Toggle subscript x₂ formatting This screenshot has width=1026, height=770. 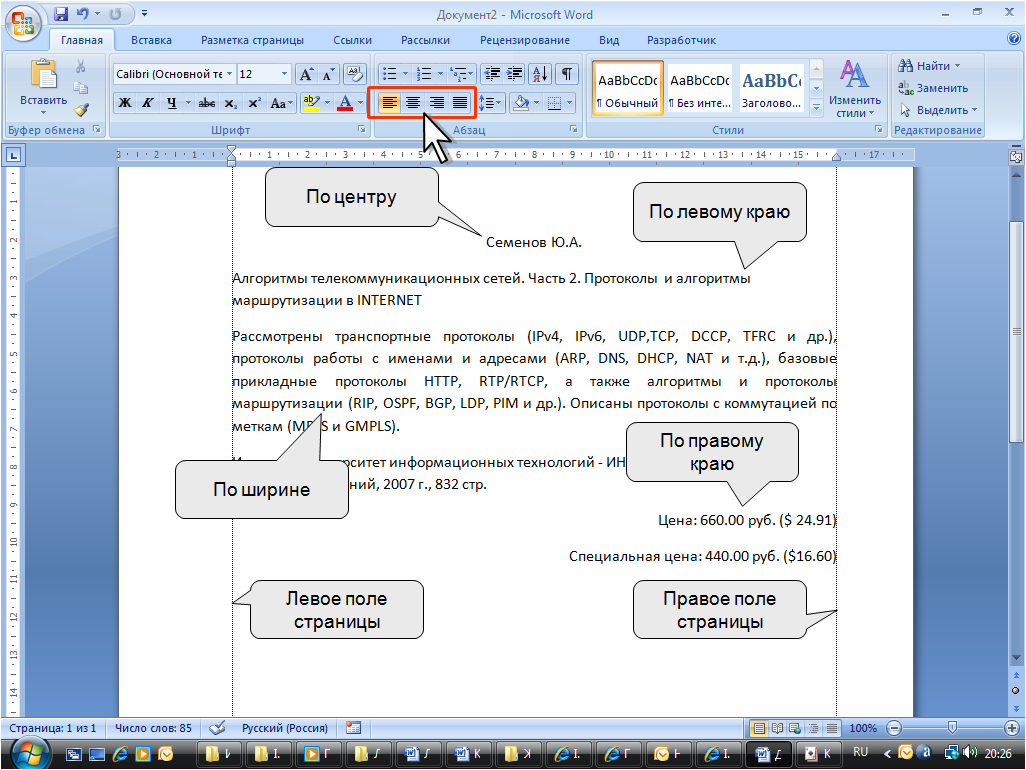(230, 103)
